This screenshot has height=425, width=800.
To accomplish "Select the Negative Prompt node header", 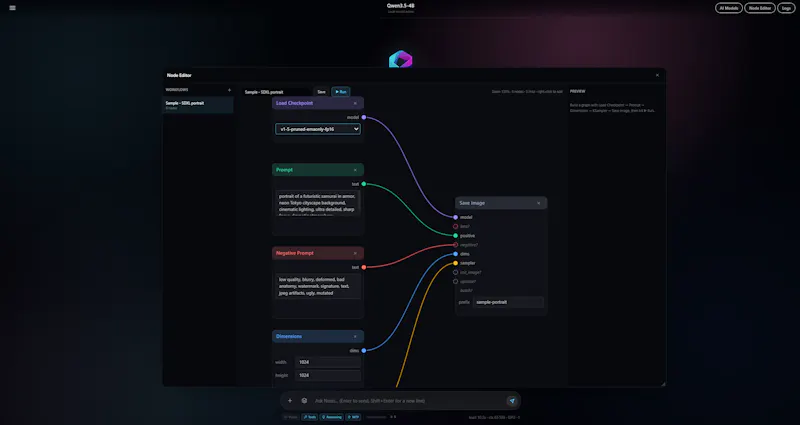I will [318, 253].
